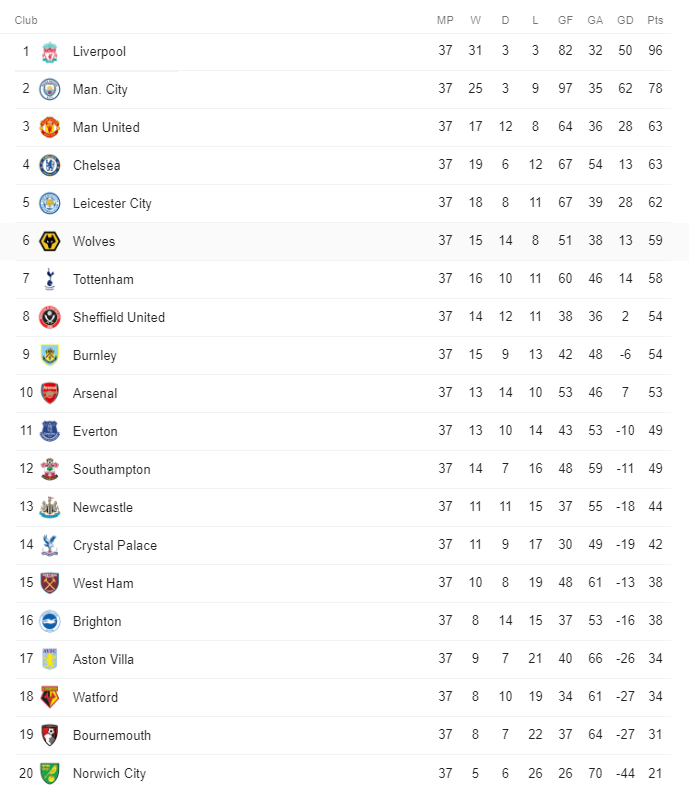The image size is (689, 791).
Task: Open the Leicester City team link
Action: [x=112, y=203]
